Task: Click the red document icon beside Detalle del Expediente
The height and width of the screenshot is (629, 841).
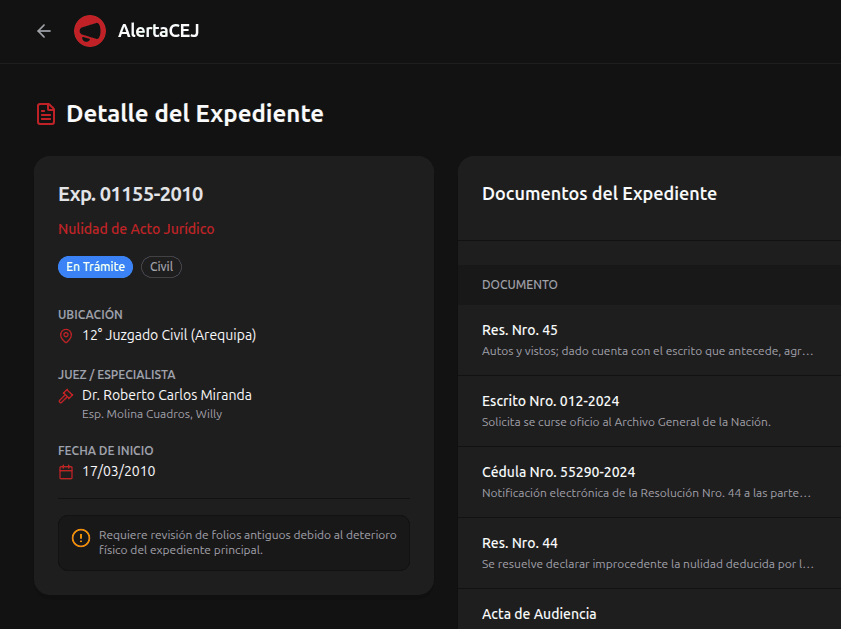Action: pyautogui.click(x=45, y=113)
